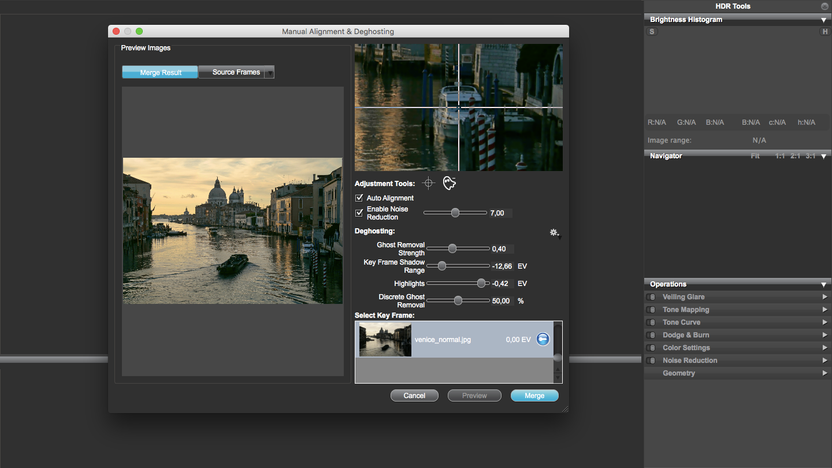Collapse the Navigator section

(824, 156)
